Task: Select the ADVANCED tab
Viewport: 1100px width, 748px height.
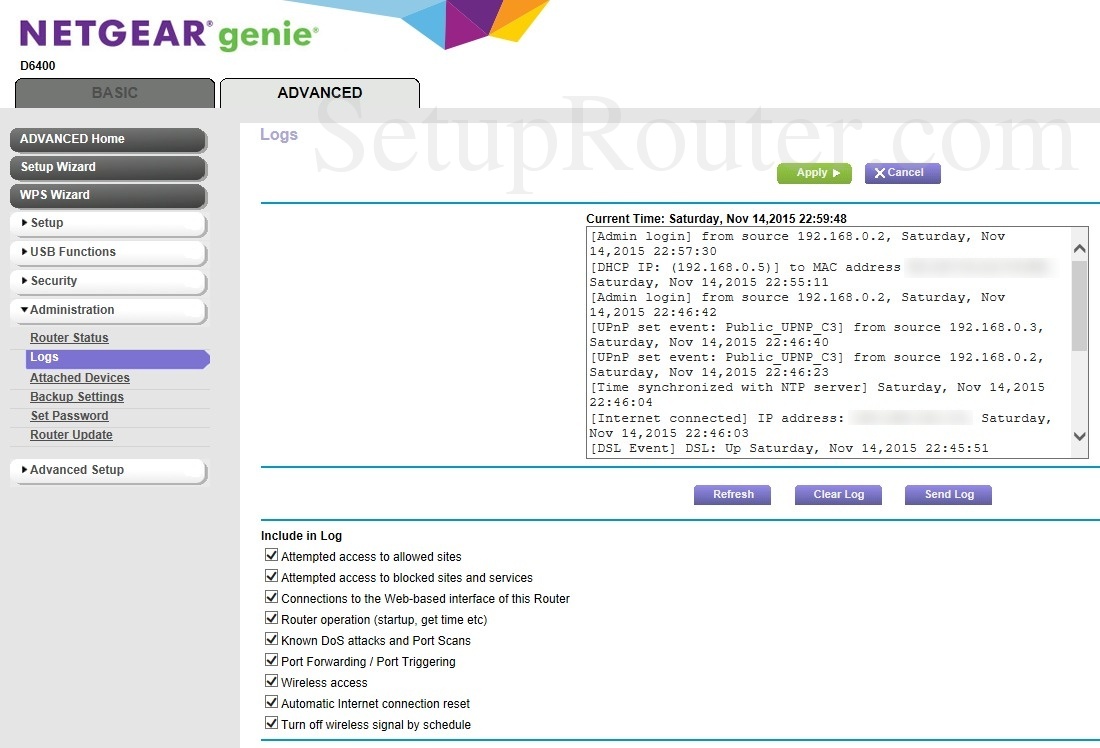Action: point(319,91)
